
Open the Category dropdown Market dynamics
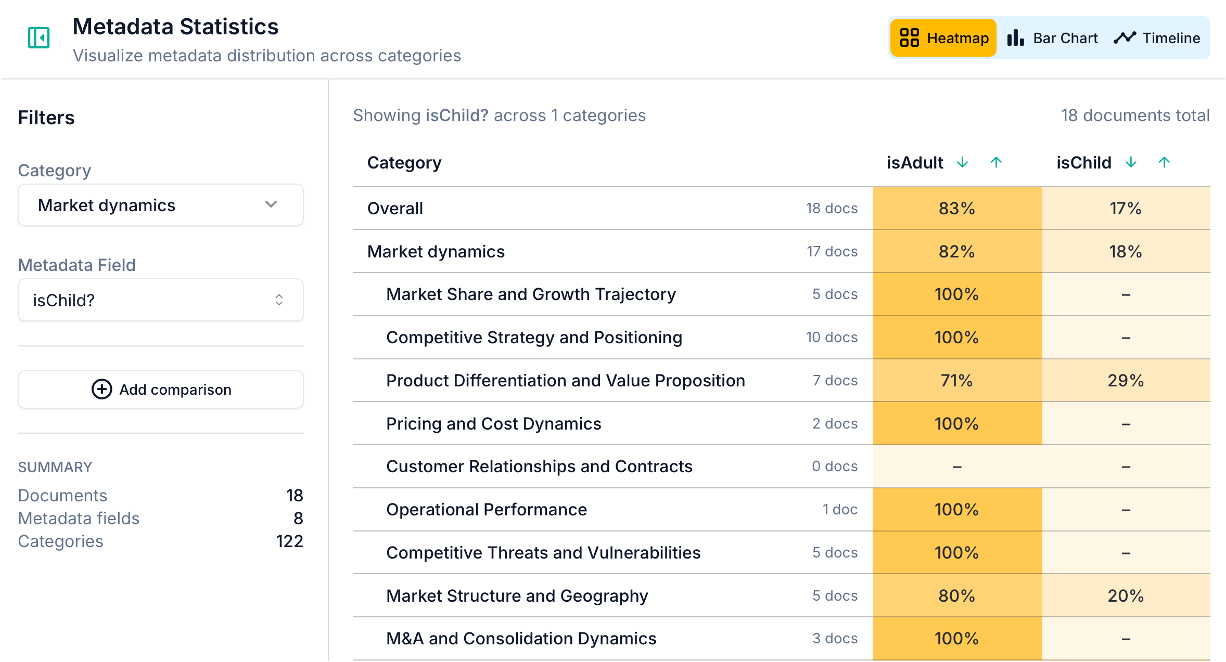160,205
